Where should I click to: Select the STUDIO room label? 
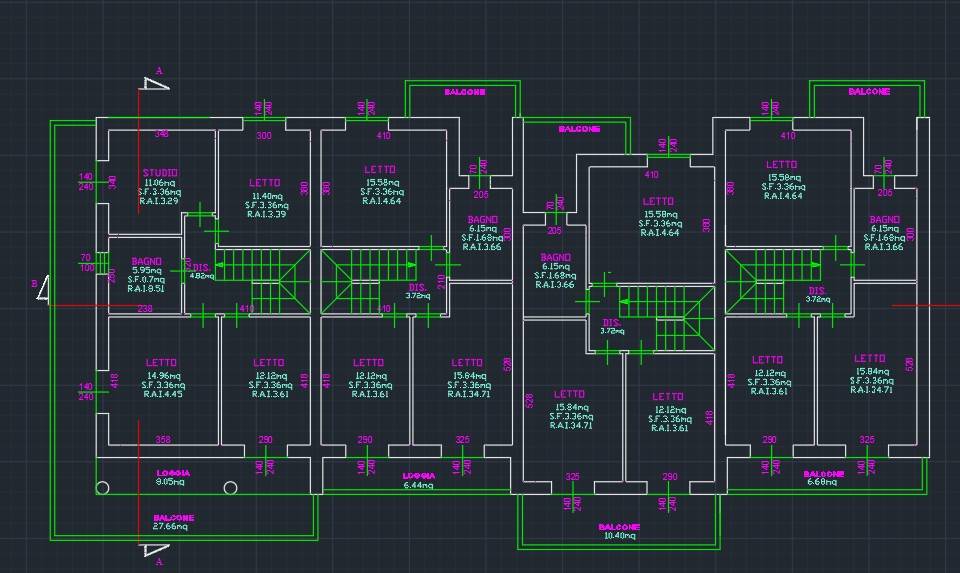pos(160,173)
